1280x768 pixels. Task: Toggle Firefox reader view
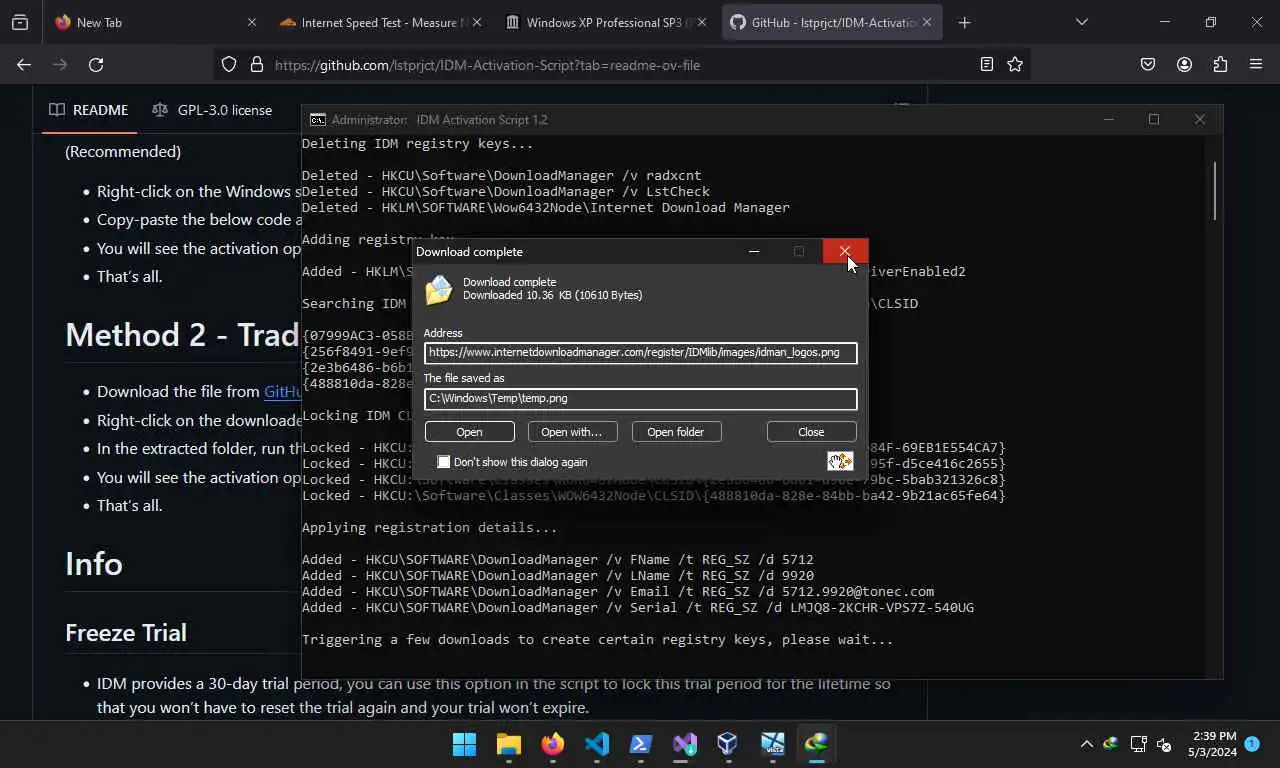pos(987,64)
